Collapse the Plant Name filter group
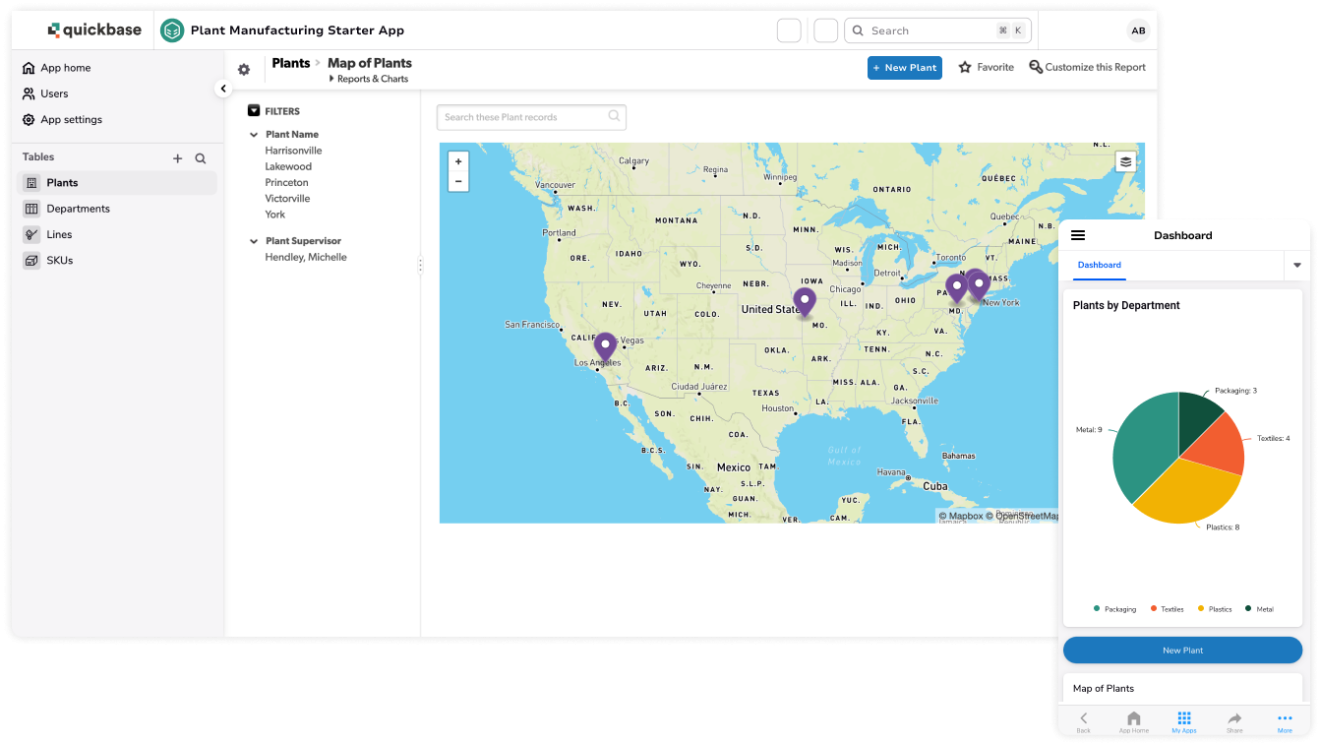 point(254,134)
